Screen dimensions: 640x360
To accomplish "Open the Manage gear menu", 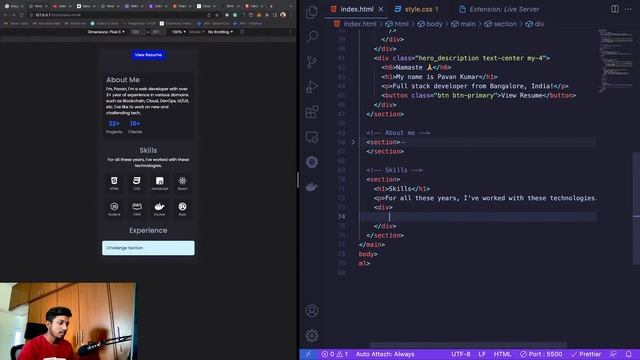I will 312,336.
